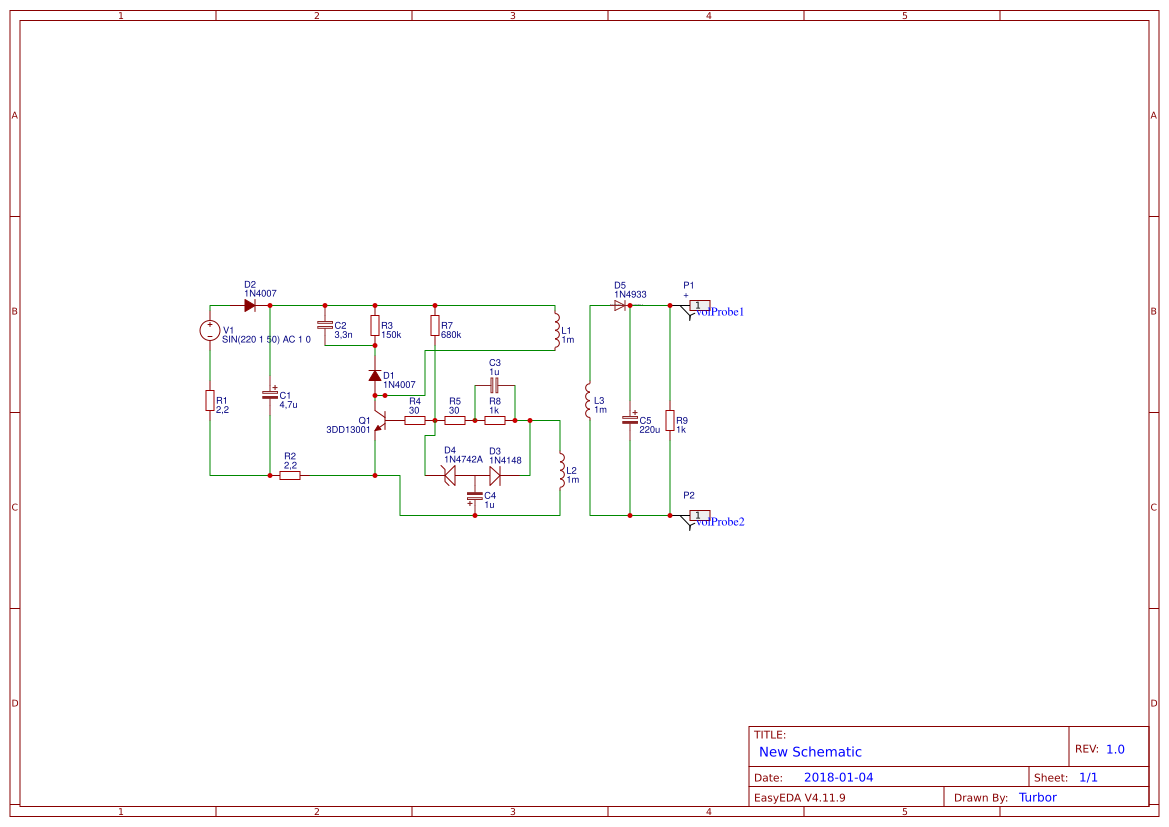Screen dimensions: 1169x827
Task: Select the D5 1N4933 diode symbol
Action: (x=622, y=303)
